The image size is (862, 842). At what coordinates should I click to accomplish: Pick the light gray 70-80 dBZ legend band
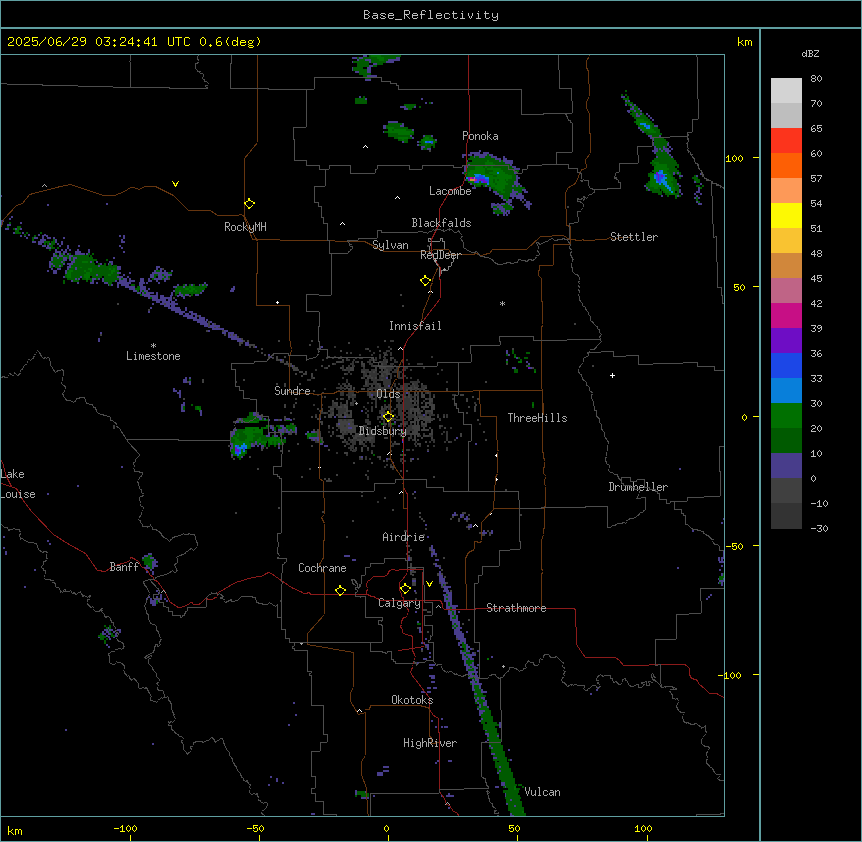786,91
